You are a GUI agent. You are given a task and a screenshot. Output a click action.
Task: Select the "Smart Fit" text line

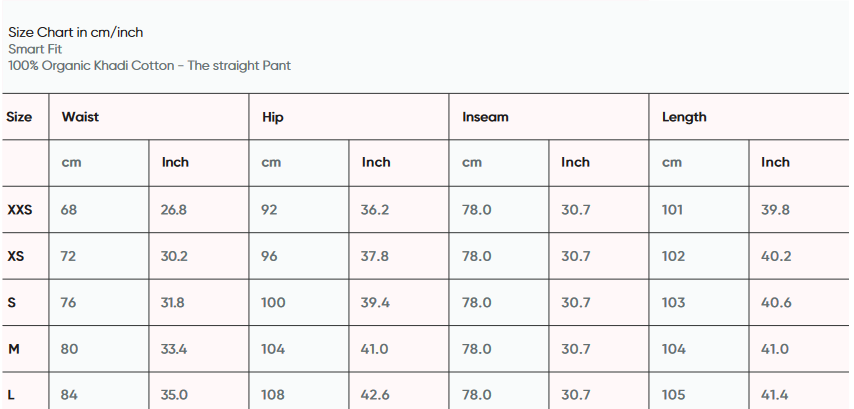[34, 49]
